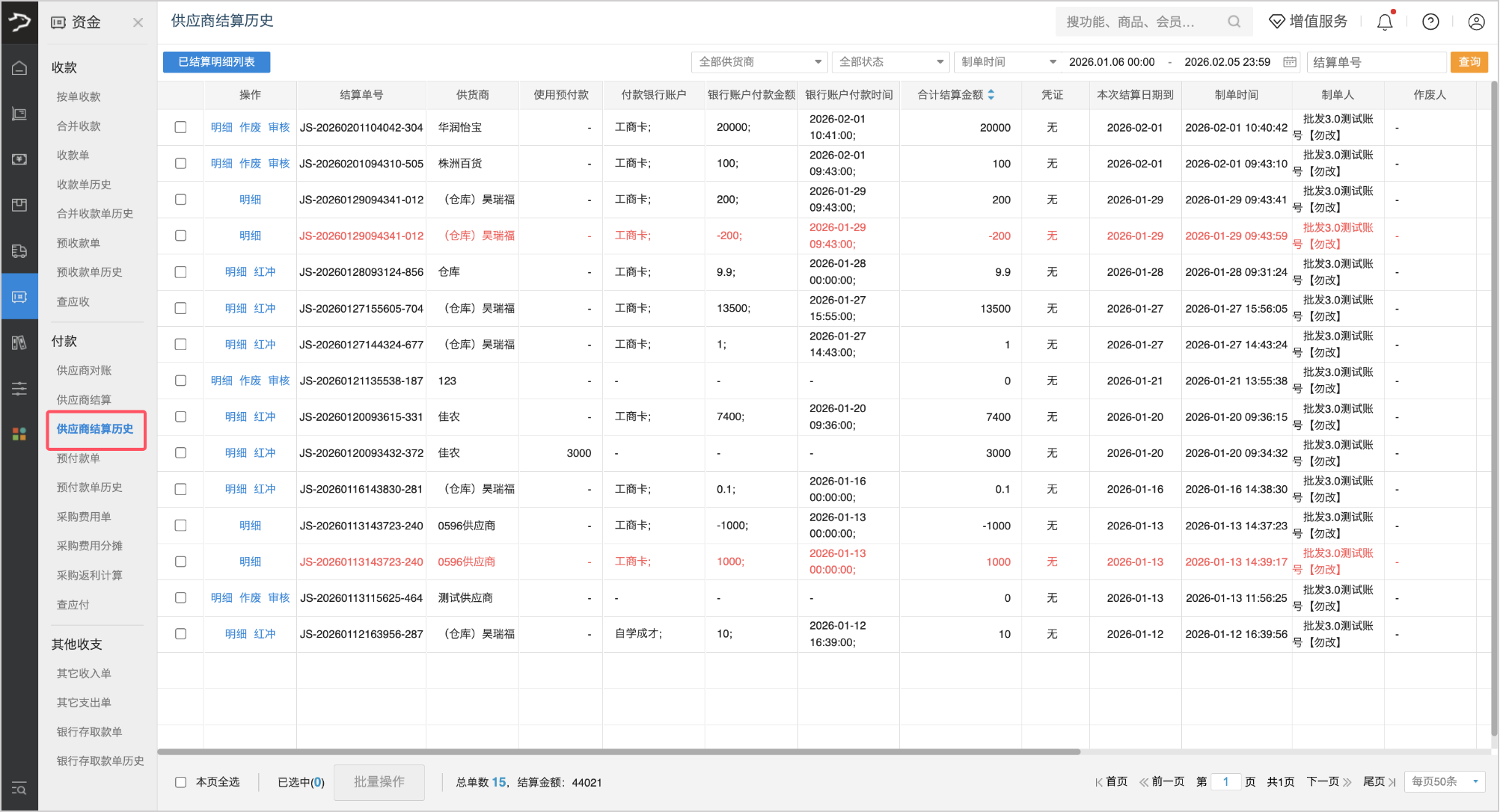Open 预付款单历史 menu item
Screen dimensions: 1500x812
[89, 487]
